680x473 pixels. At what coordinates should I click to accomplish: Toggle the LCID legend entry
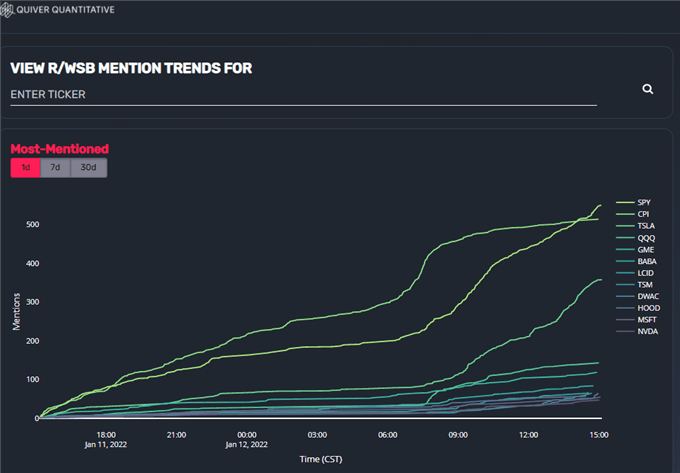tap(635, 273)
